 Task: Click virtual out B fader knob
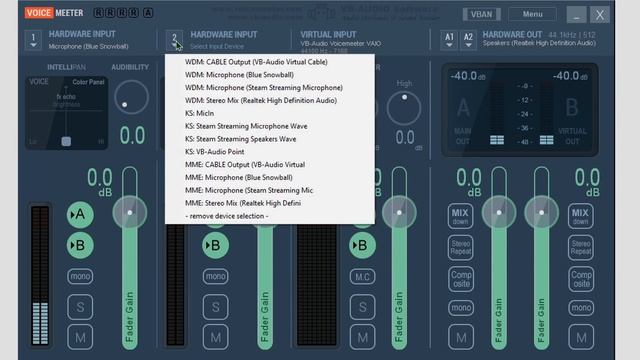pos(541,212)
